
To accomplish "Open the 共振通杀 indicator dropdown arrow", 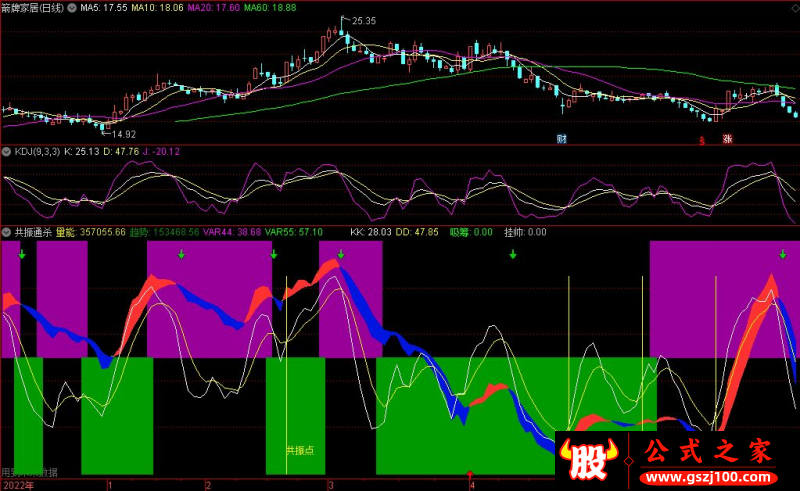I will tap(7, 232).
